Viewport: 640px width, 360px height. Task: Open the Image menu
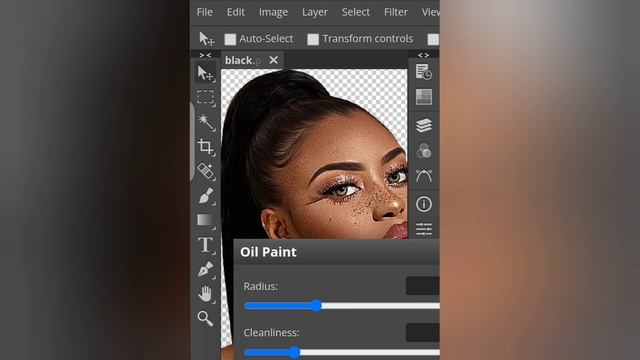coord(273,12)
